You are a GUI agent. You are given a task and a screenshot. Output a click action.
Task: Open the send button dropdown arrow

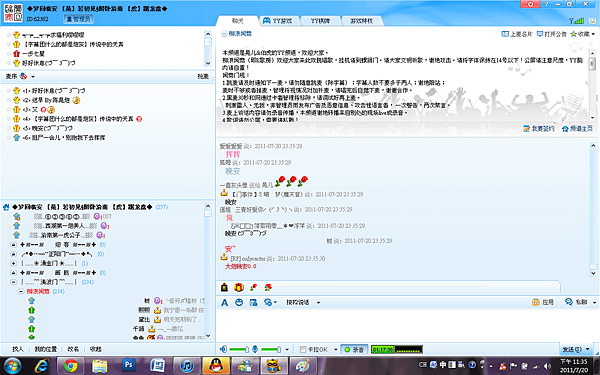coord(588,349)
